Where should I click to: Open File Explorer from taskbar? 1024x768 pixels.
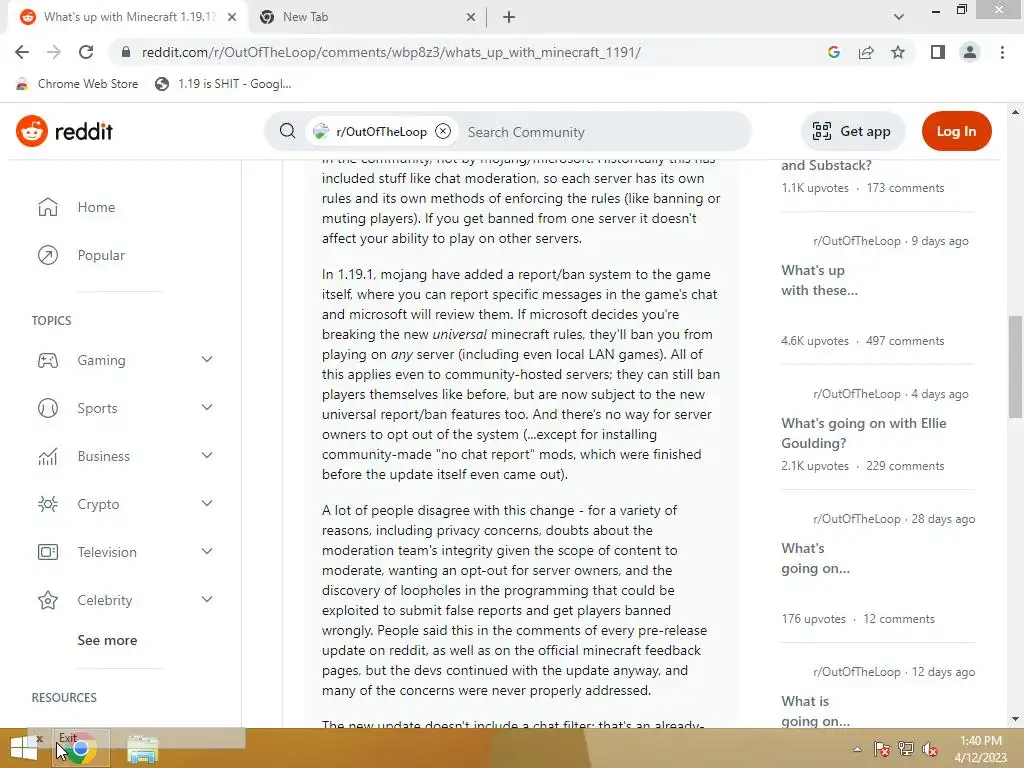(x=142, y=749)
